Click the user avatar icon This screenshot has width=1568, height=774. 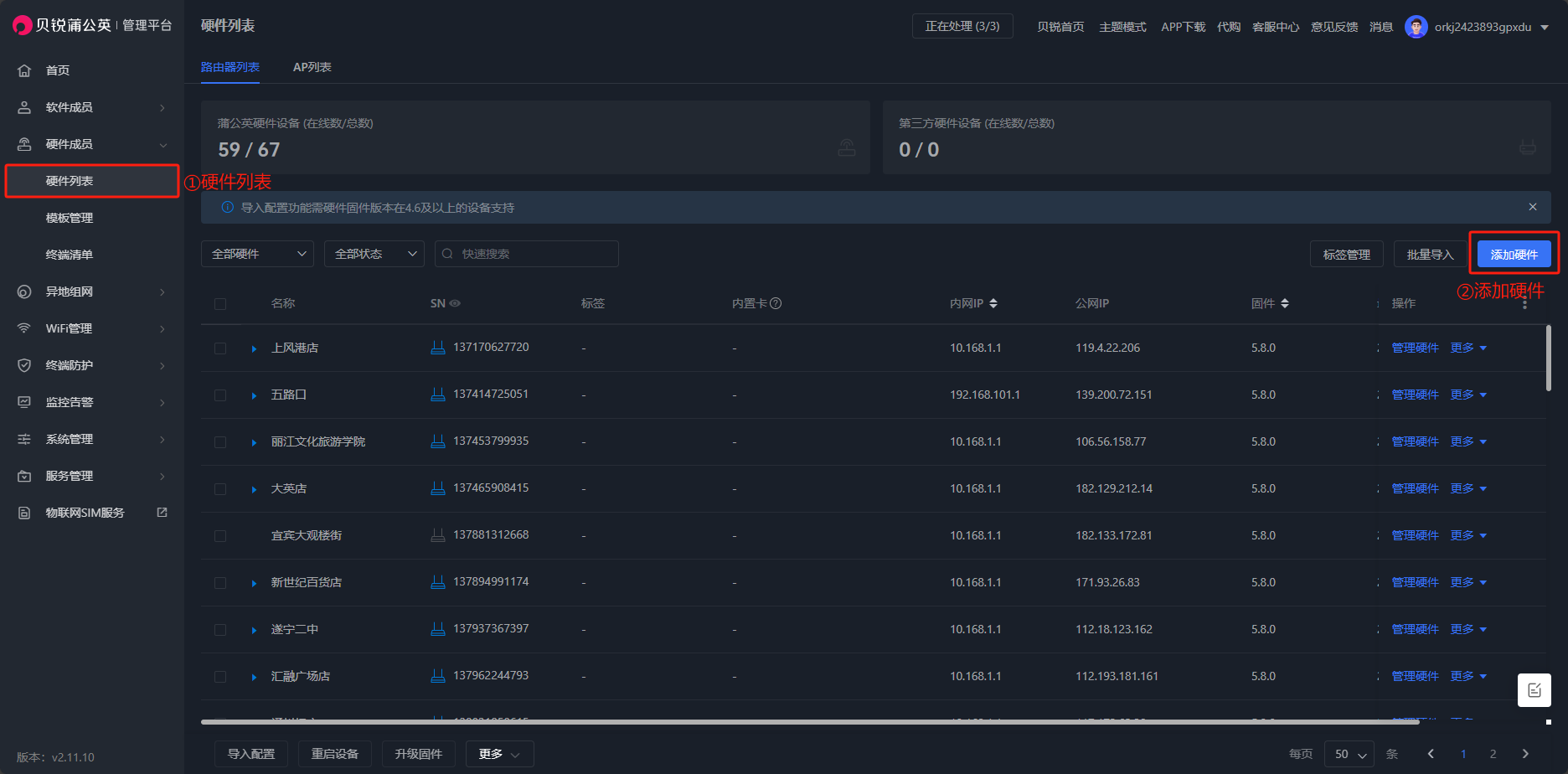(1416, 27)
